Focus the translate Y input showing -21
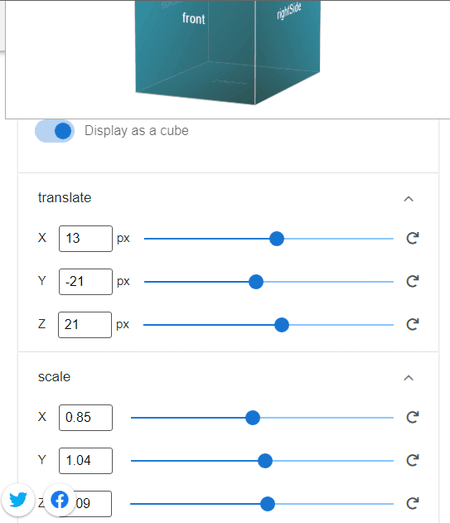450x523 pixels. (86, 282)
